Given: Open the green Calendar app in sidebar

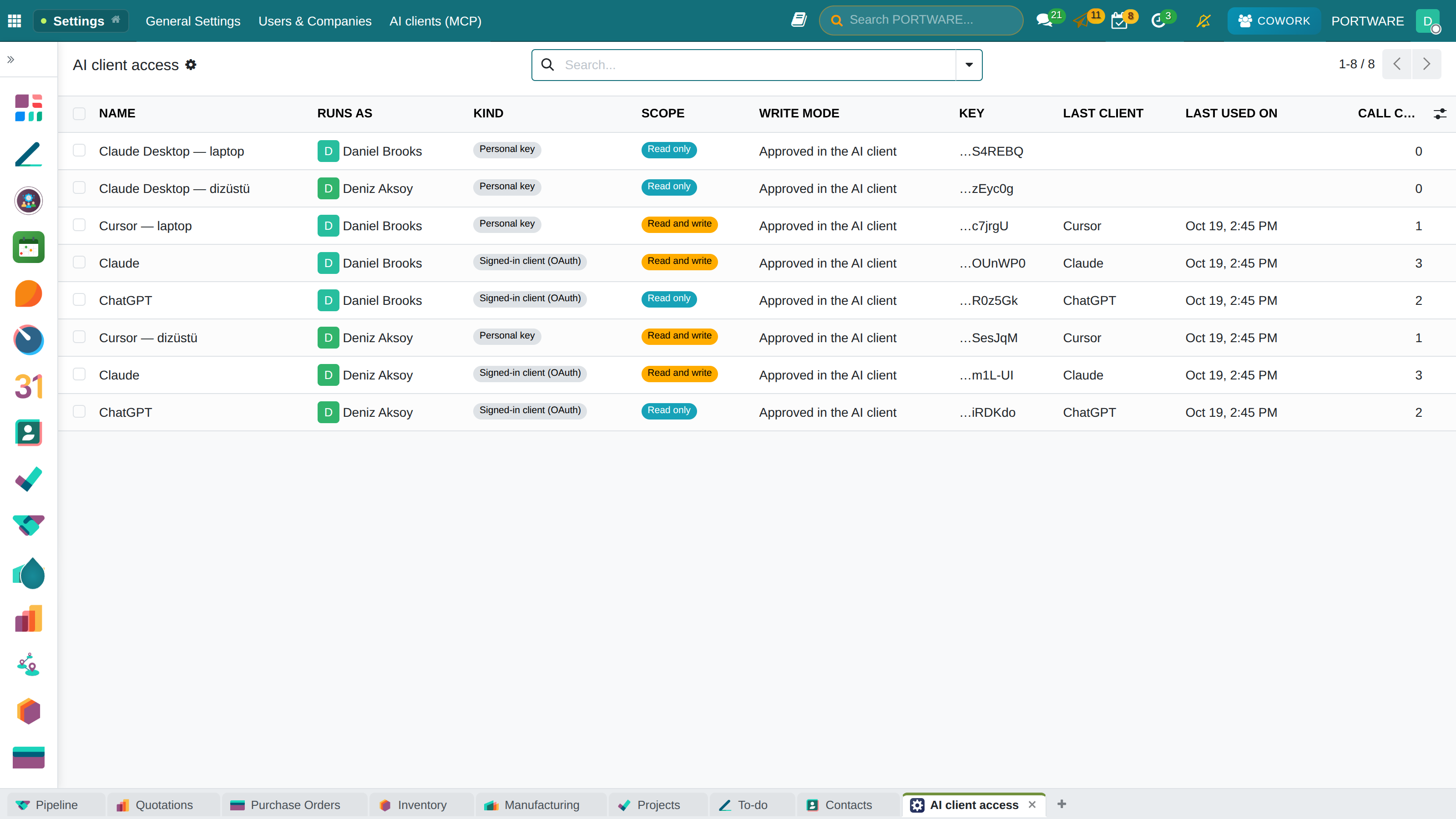Looking at the screenshot, I should (28, 247).
